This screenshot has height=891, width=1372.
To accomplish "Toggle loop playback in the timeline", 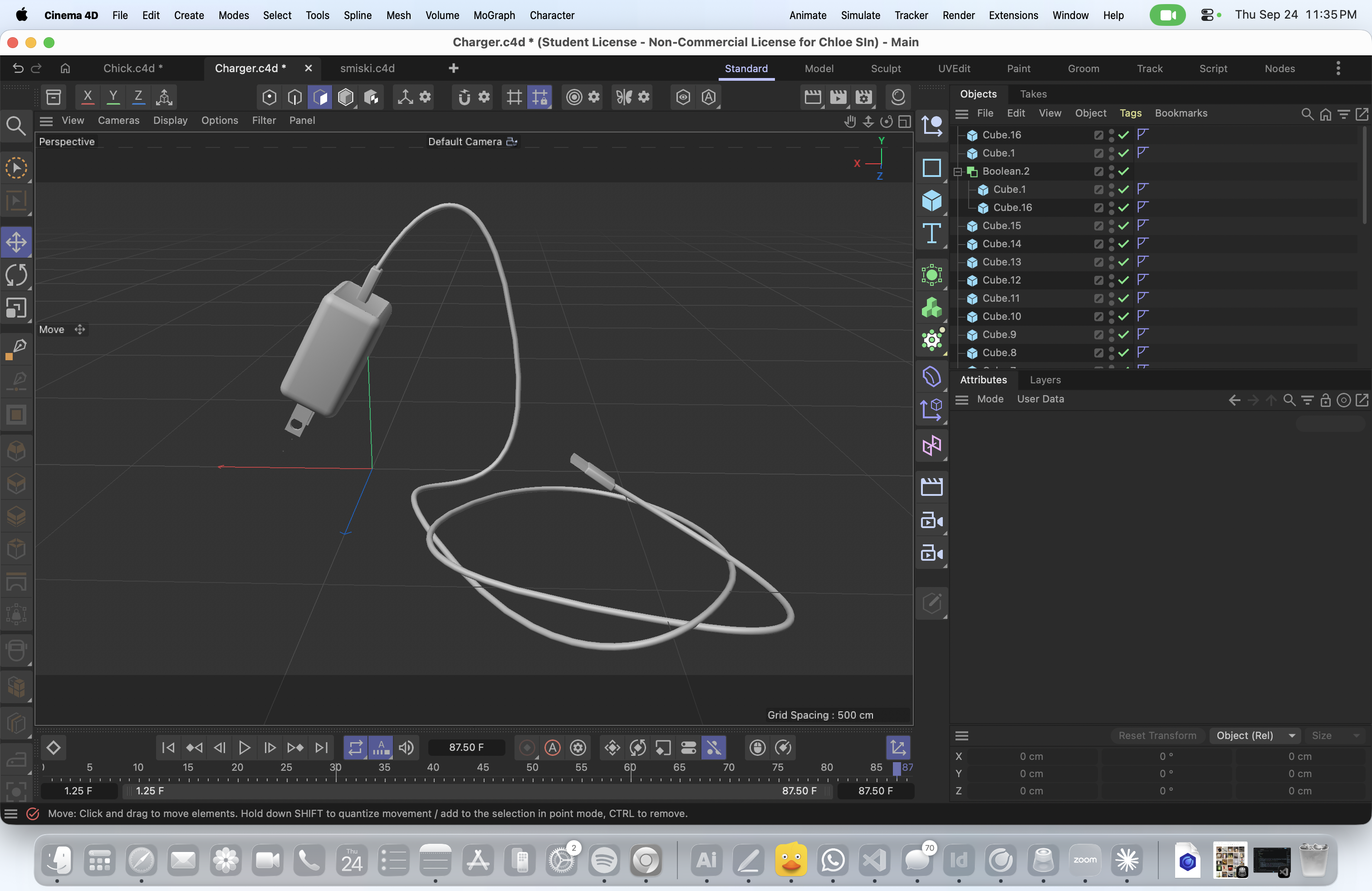I will [x=356, y=748].
